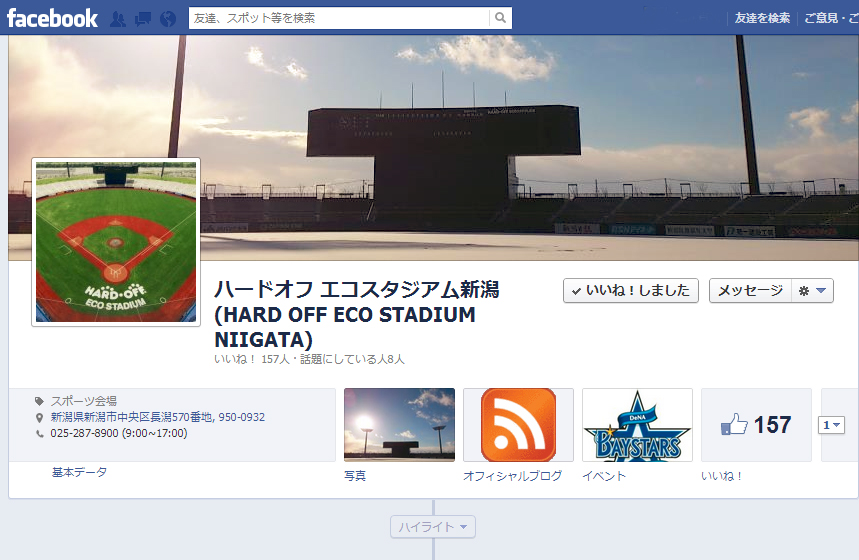Open friend requests icon
The image size is (859, 560).
pyautogui.click(x=118, y=19)
